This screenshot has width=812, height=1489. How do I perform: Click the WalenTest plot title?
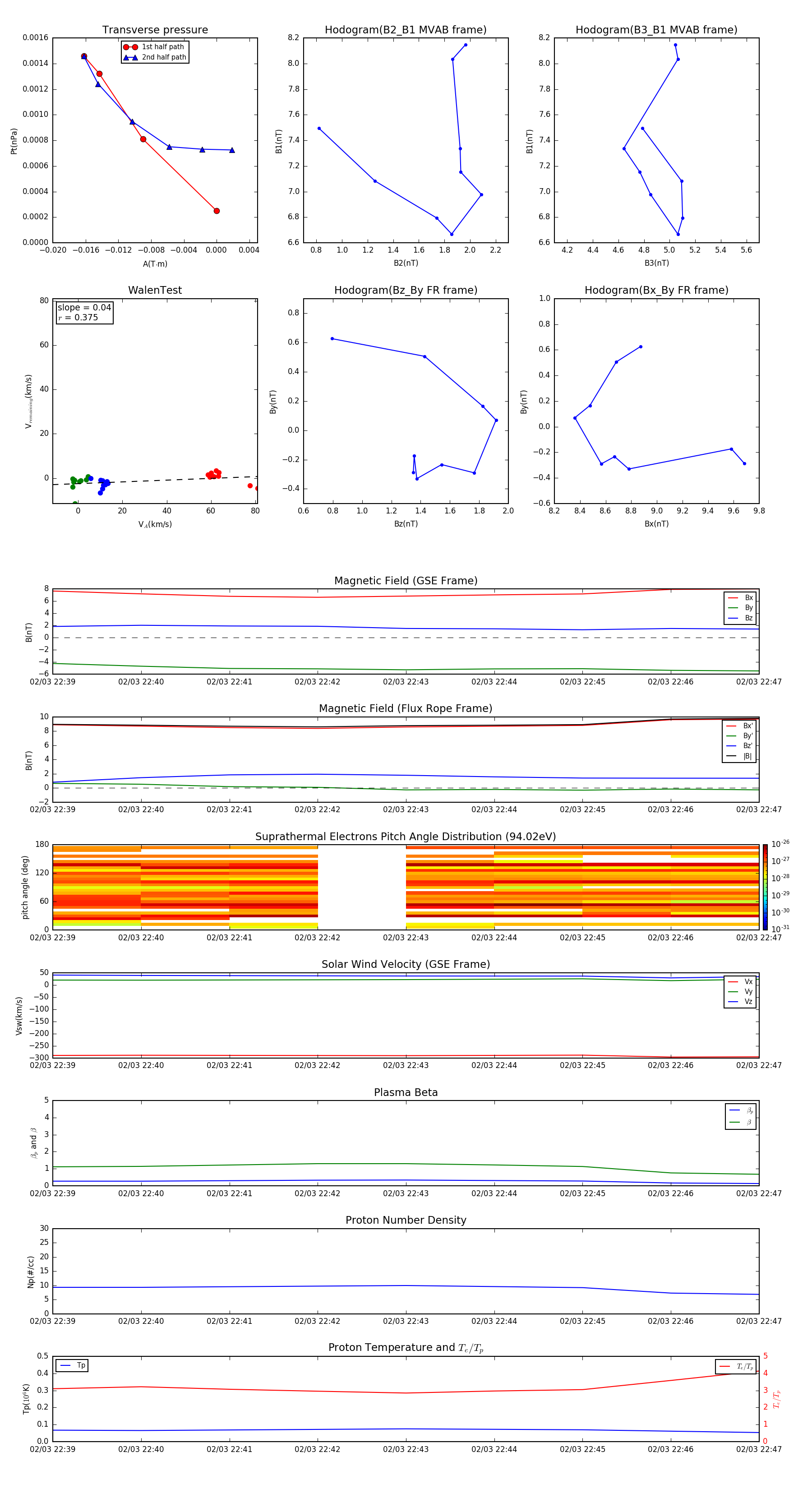(x=155, y=290)
